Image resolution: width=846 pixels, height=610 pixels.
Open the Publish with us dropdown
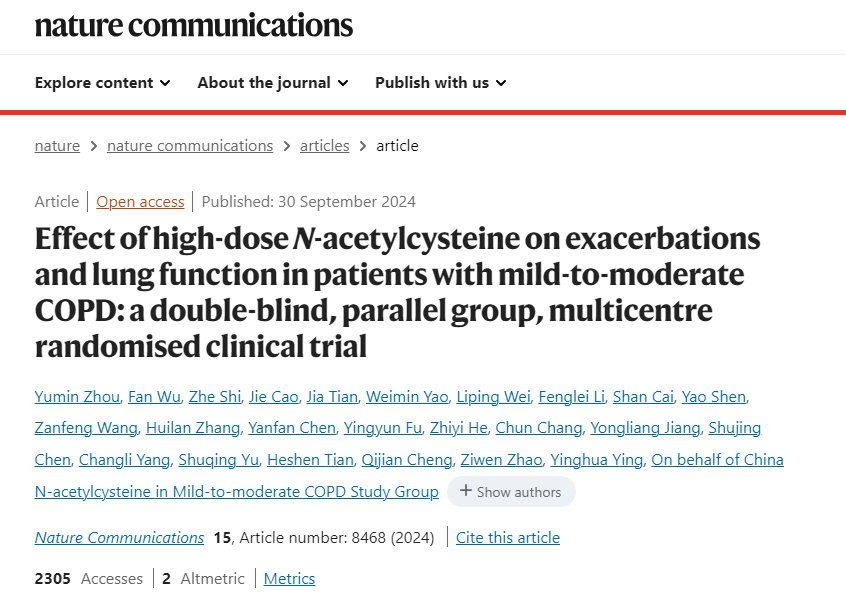click(x=441, y=83)
